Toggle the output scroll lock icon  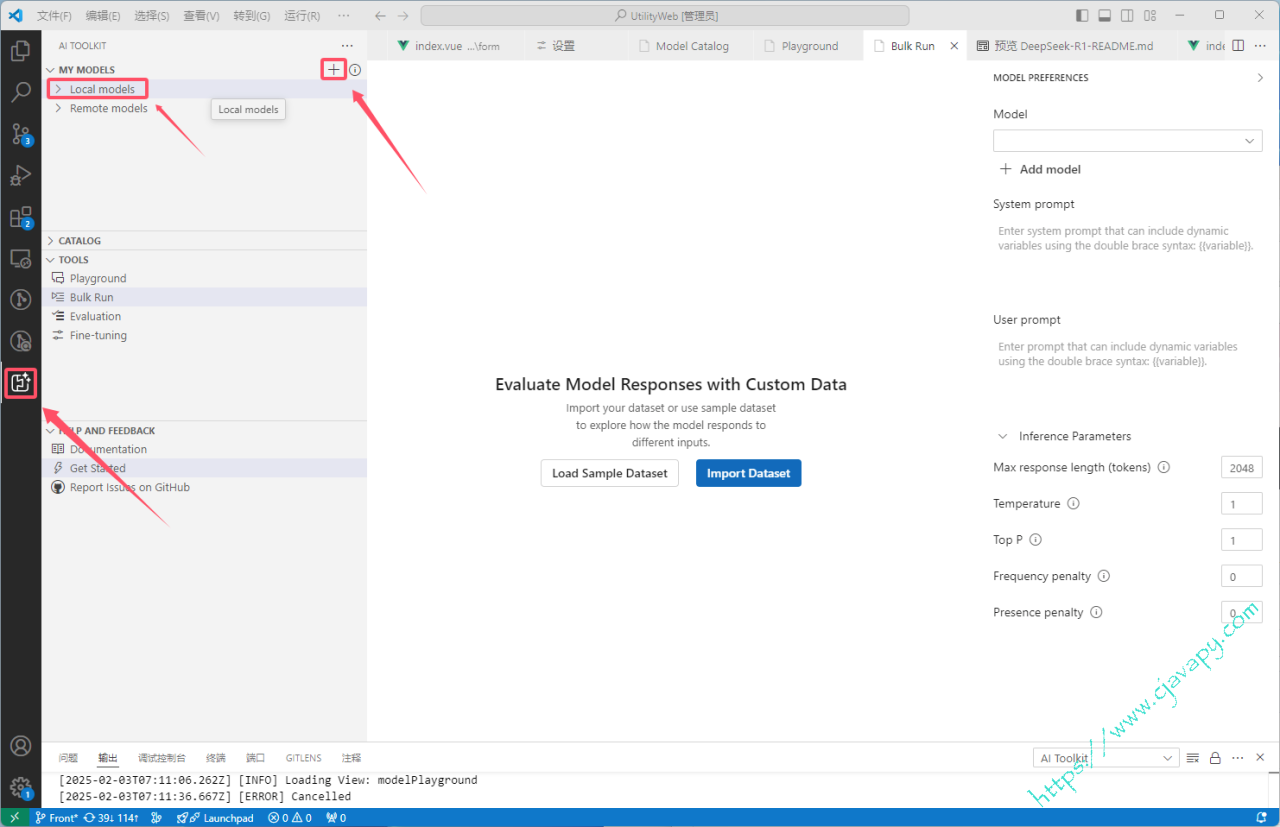tap(1215, 758)
